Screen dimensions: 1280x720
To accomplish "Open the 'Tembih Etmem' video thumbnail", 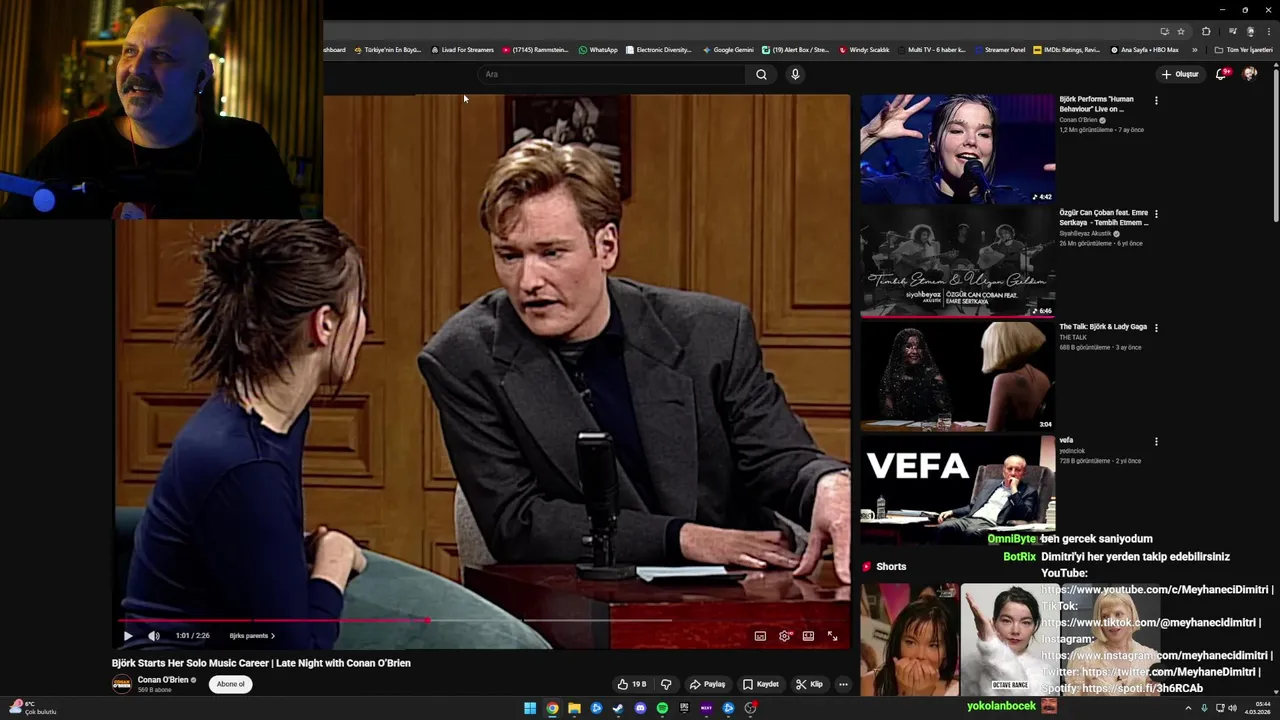I will pyautogui.click(x=957, y=262).
